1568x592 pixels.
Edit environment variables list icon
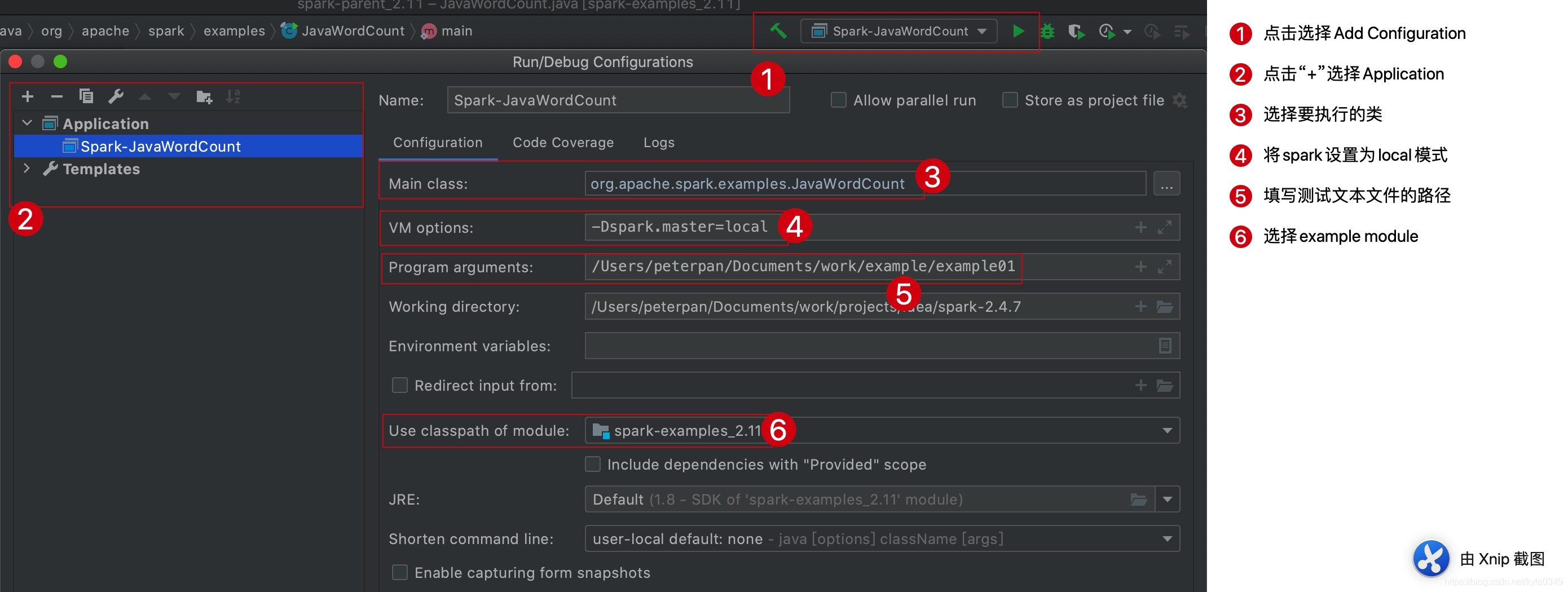click(x=1164, y=346)
